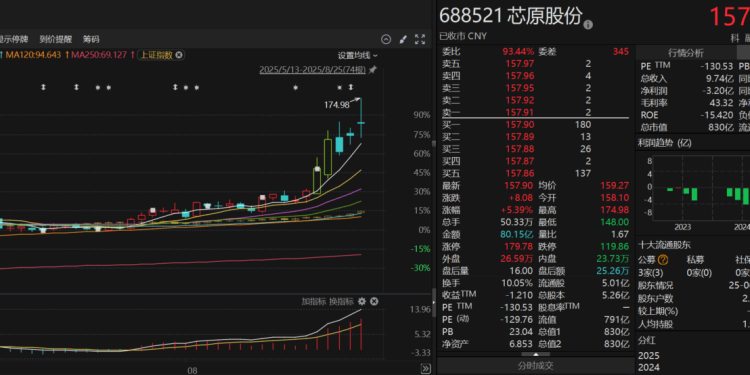Click the info icon beside 芯原股份
The height and width of the screenshot is (375, 750).
point(588,24)
